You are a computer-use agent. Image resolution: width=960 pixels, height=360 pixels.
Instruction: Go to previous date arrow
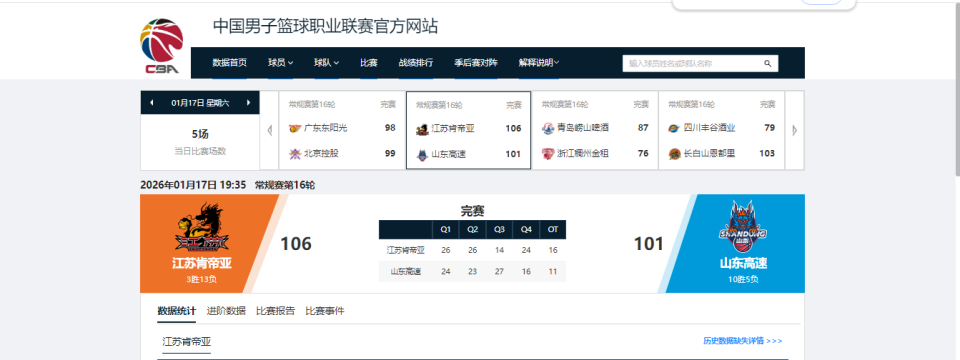151,103
